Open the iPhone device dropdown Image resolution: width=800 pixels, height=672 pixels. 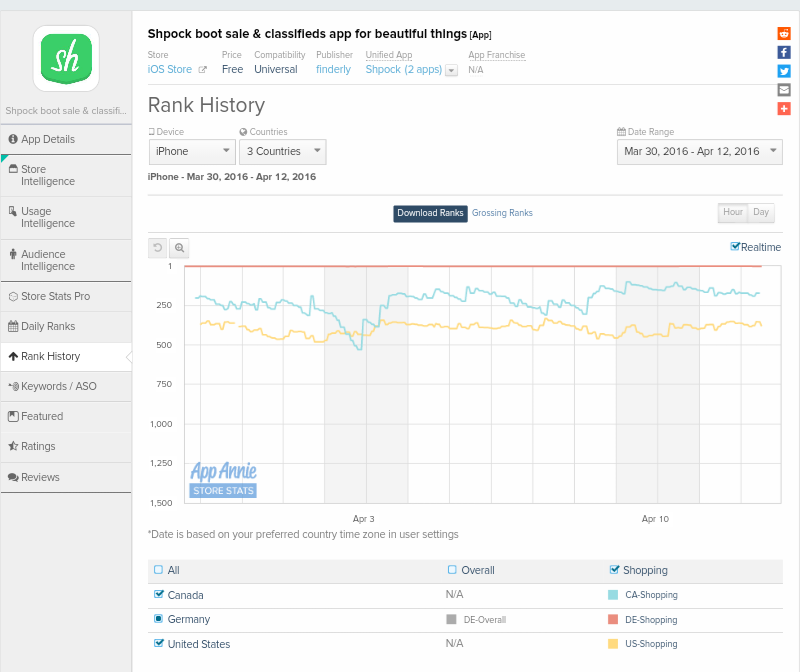click(x=192, y=152)
